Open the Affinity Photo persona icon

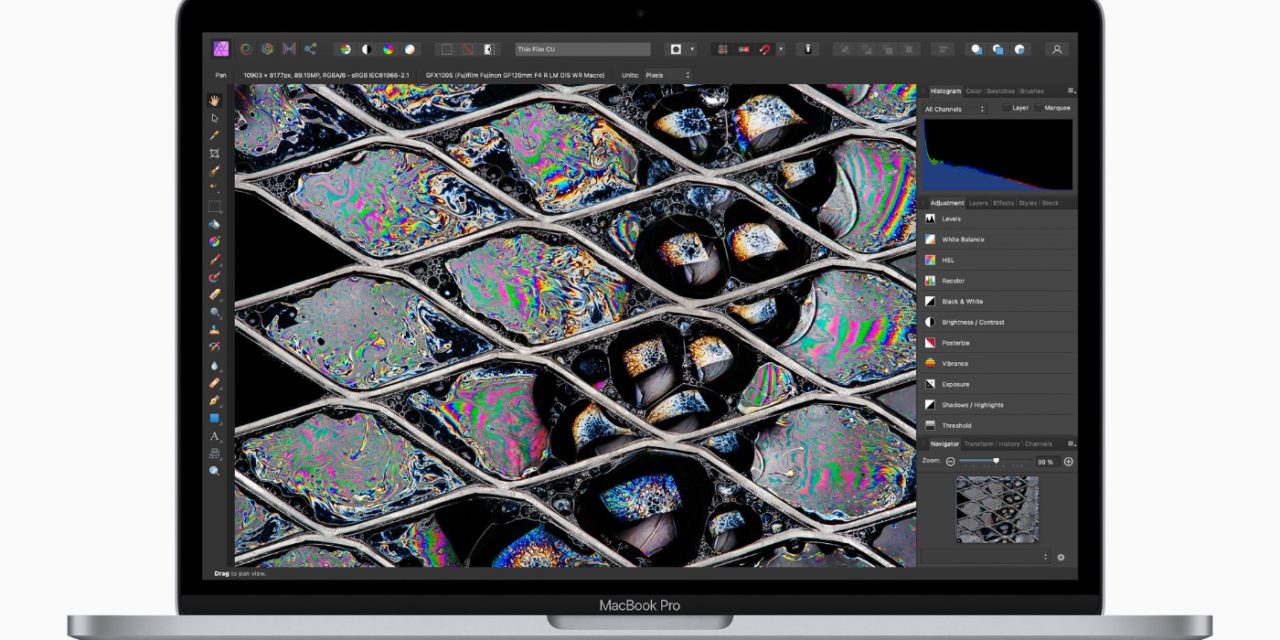(x=221, y=49)
